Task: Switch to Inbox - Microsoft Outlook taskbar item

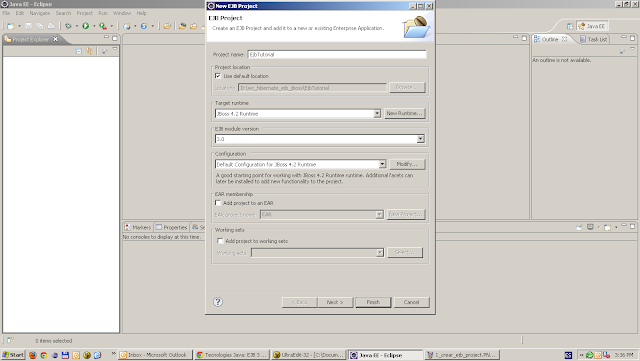Action: click(154, 355)
